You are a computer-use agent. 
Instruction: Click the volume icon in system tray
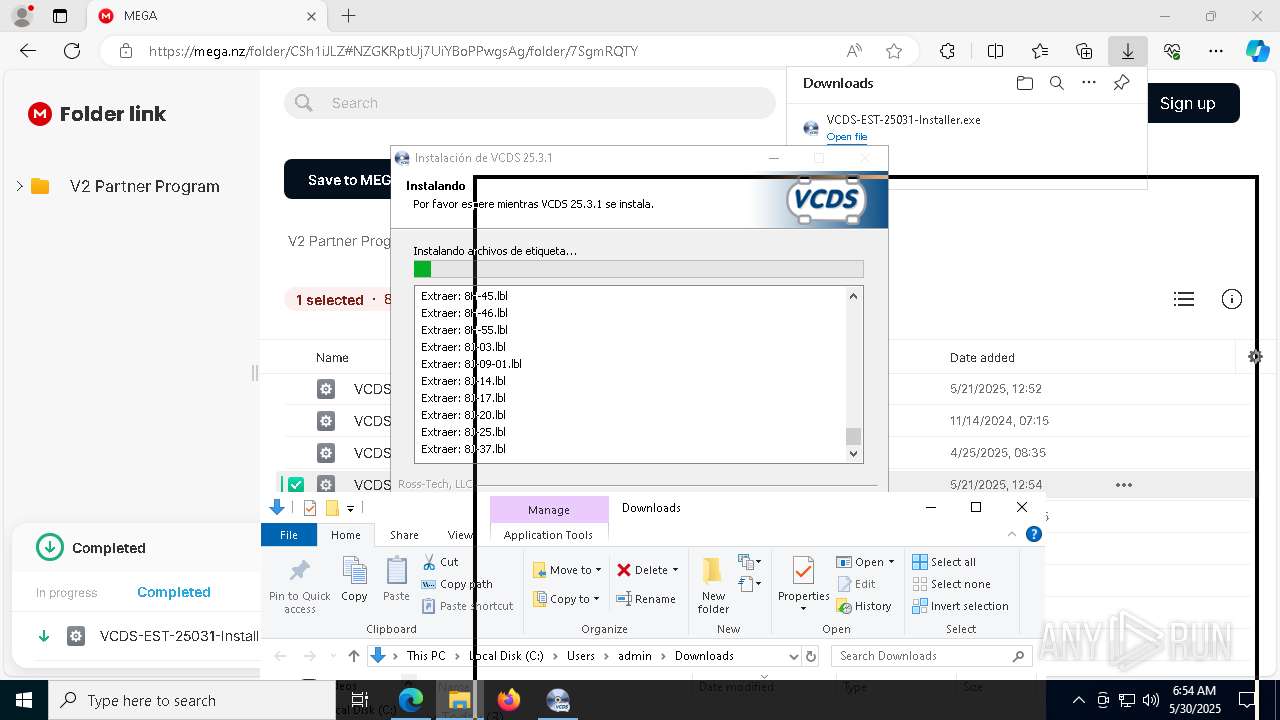(1150, 700)
